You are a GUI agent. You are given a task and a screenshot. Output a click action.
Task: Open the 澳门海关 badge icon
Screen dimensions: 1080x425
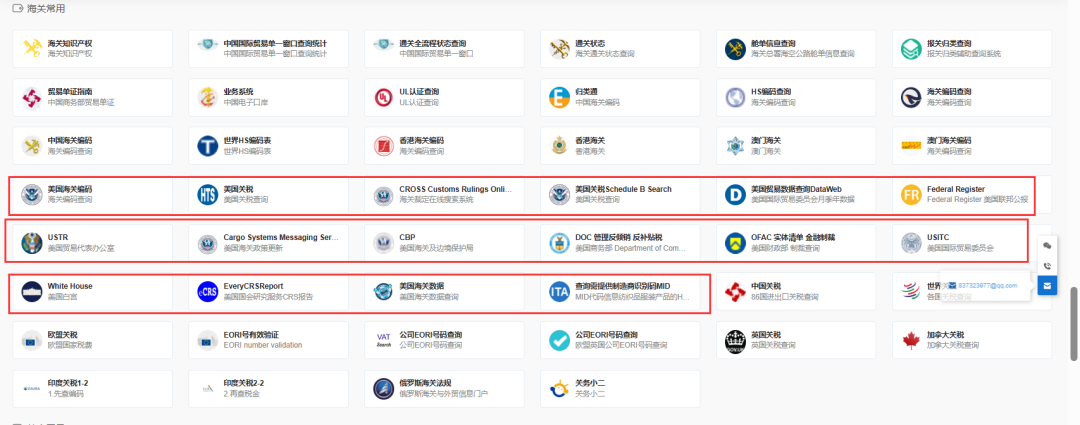click(736, 146)
